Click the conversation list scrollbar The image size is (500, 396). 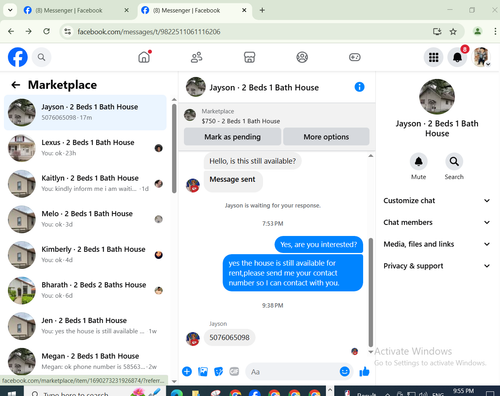[174, 148]
